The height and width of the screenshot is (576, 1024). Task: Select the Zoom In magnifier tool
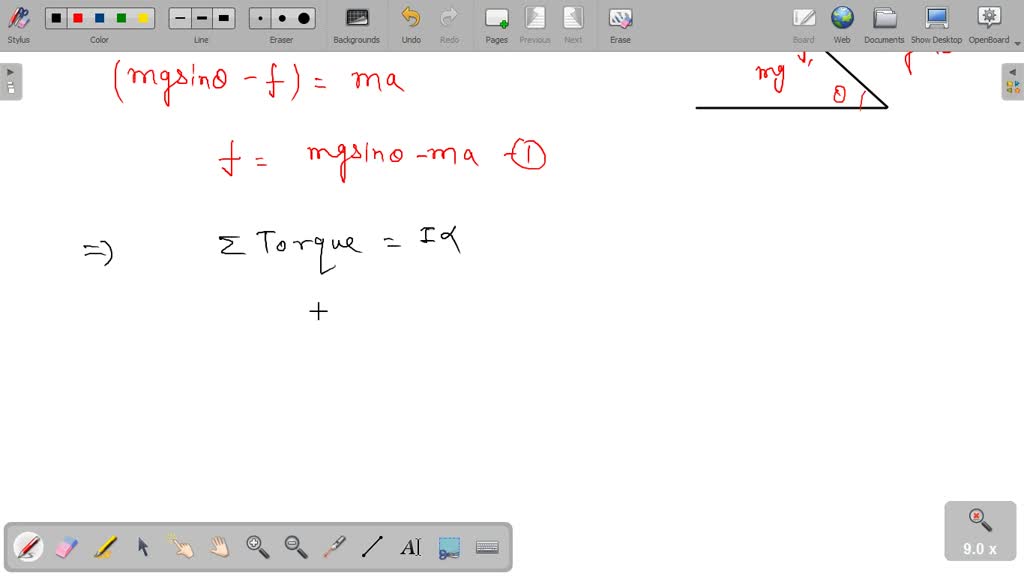tap(257, 547)
